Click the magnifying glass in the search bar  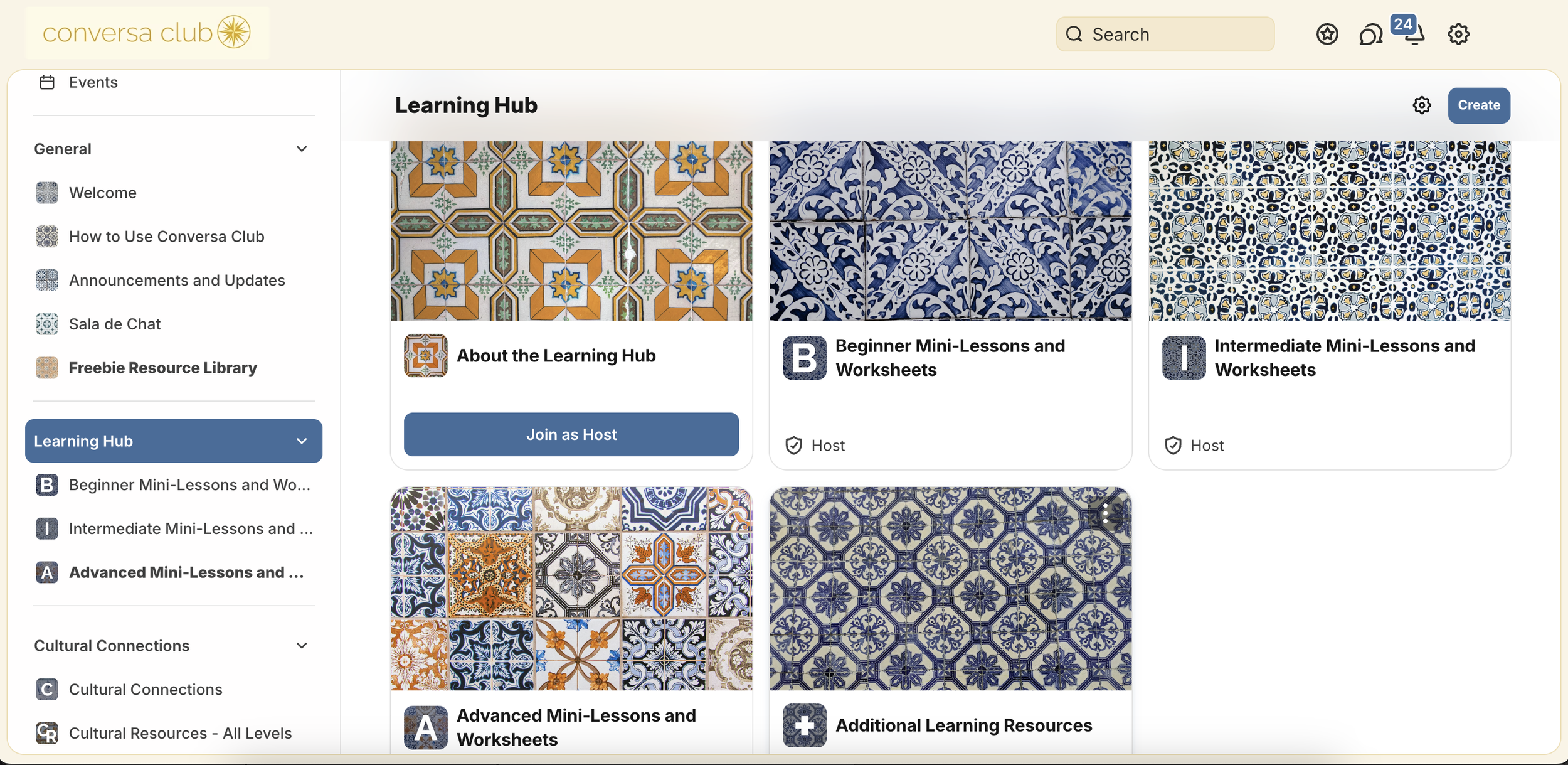tap(1074, 34)
